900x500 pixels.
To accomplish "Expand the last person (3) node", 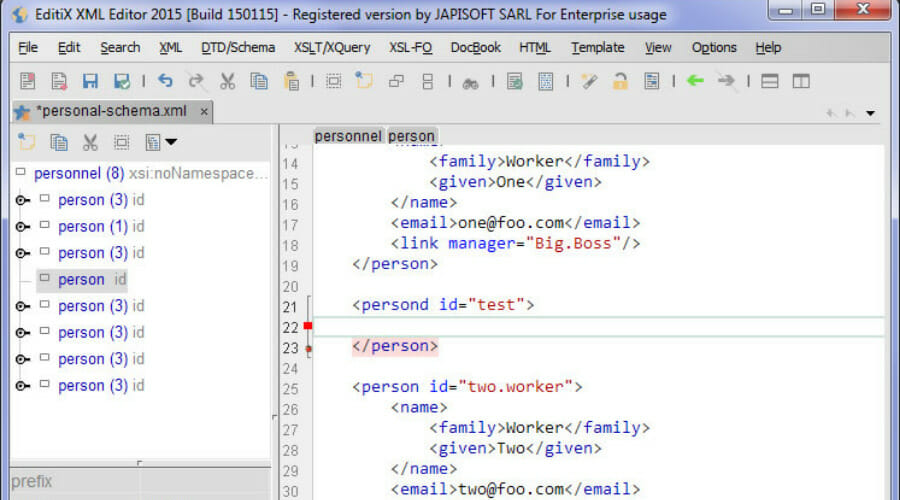I will coord(22,386).
